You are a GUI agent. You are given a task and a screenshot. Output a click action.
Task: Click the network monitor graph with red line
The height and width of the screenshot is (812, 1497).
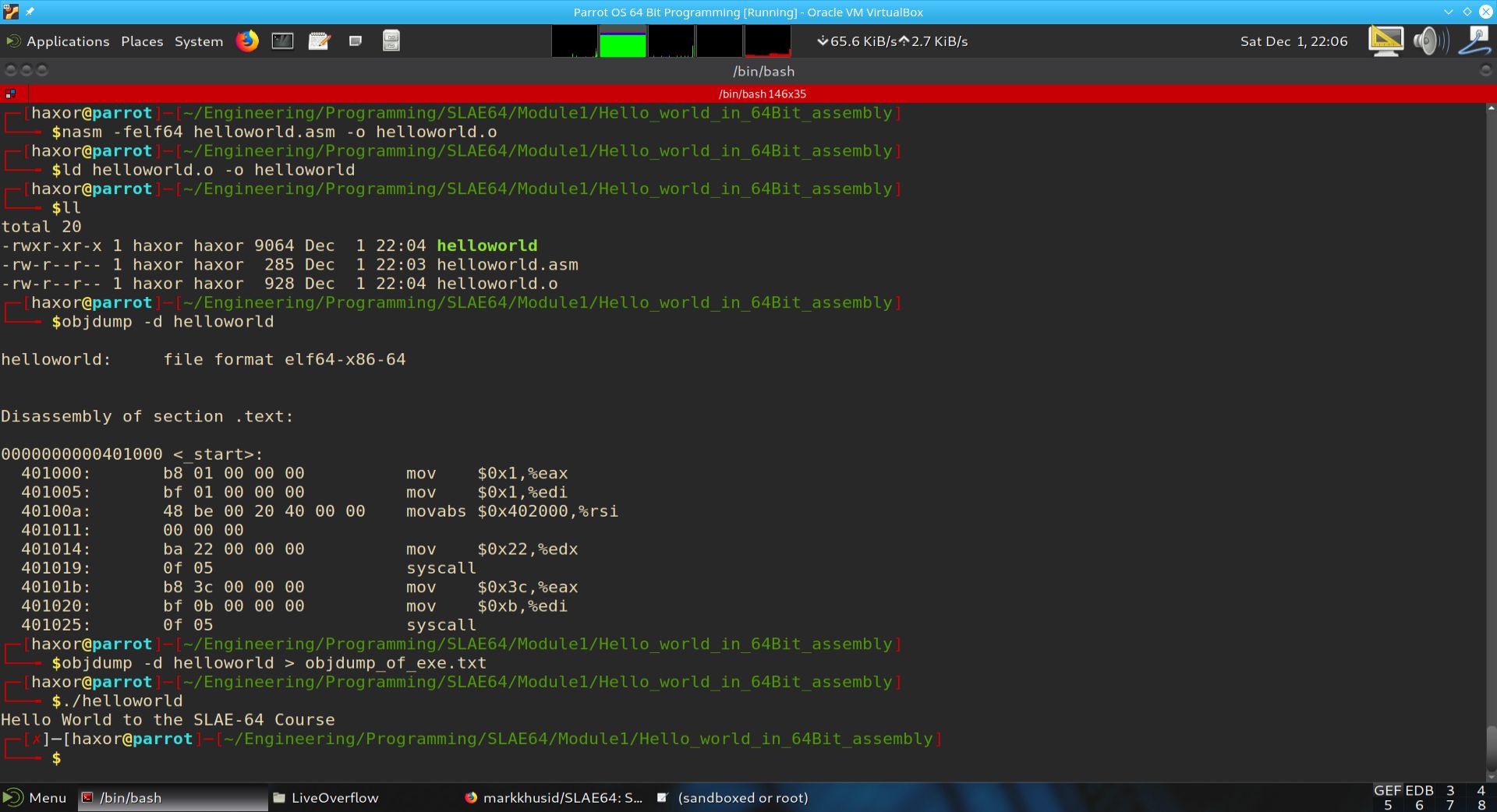click(767, 41)
